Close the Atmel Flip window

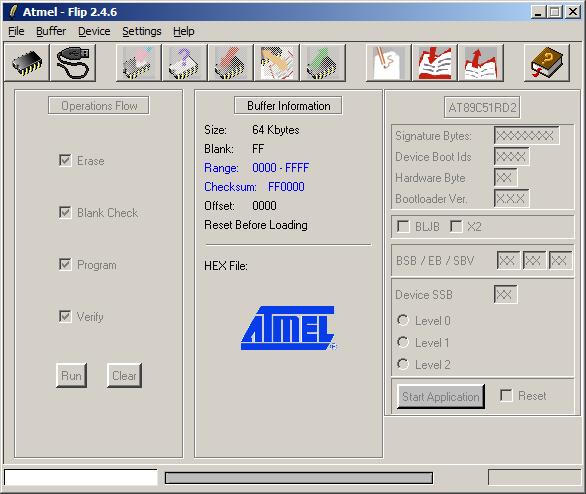572,12
